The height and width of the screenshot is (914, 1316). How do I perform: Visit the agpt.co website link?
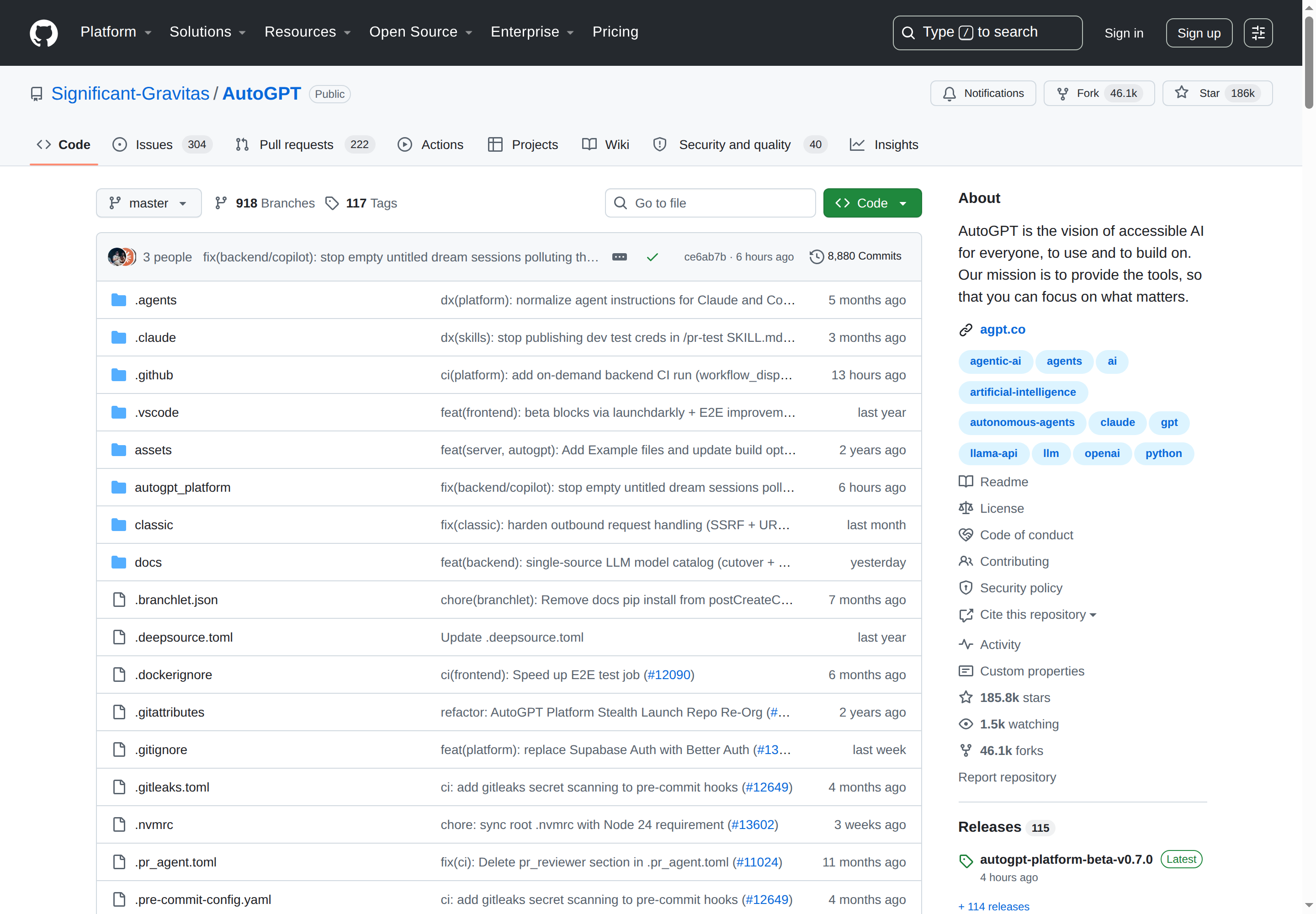coord(1002,330)
